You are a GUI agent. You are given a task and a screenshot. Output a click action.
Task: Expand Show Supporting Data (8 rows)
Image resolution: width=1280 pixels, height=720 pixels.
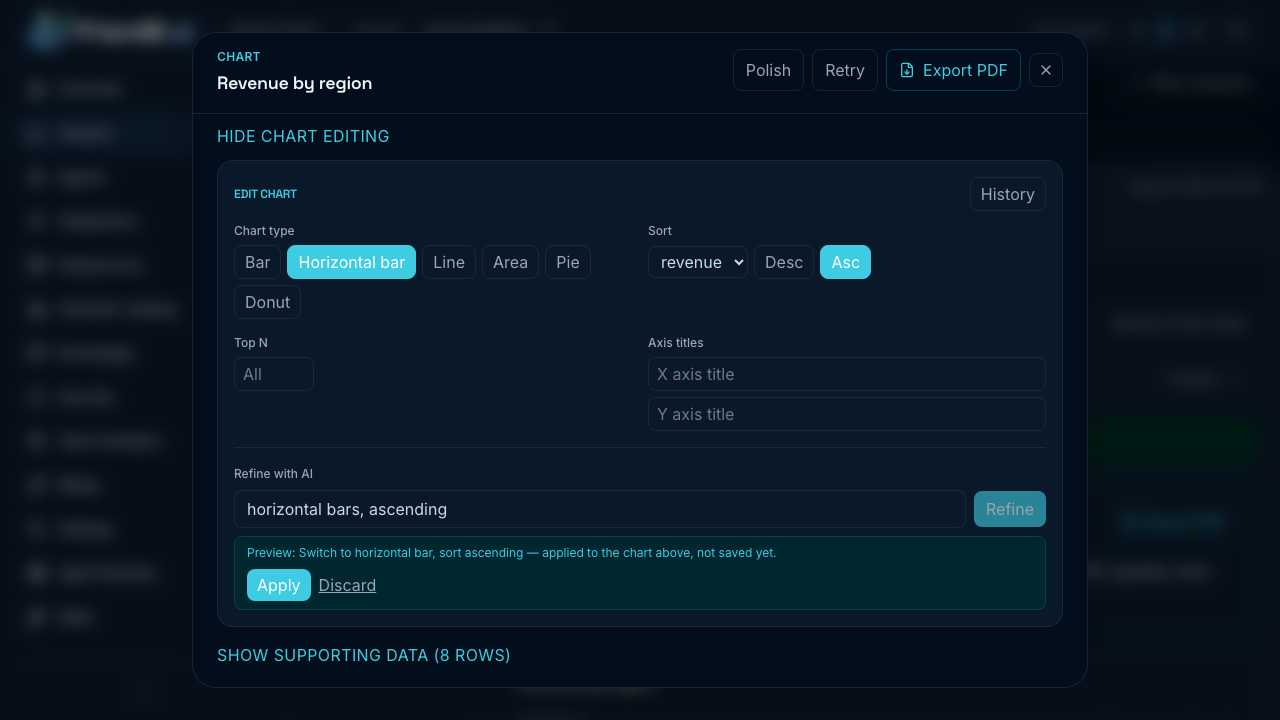tap(364, 655)
